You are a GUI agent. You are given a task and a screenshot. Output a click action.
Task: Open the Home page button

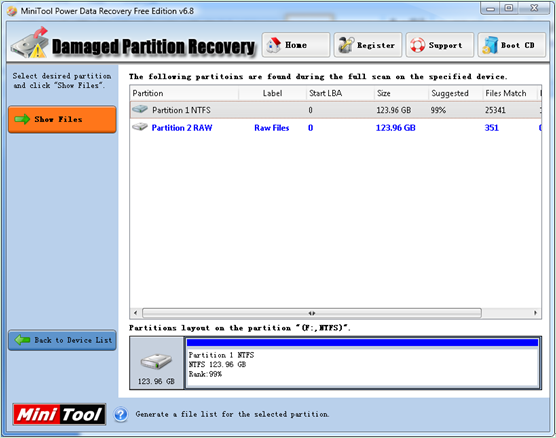(x=296, y=45)
